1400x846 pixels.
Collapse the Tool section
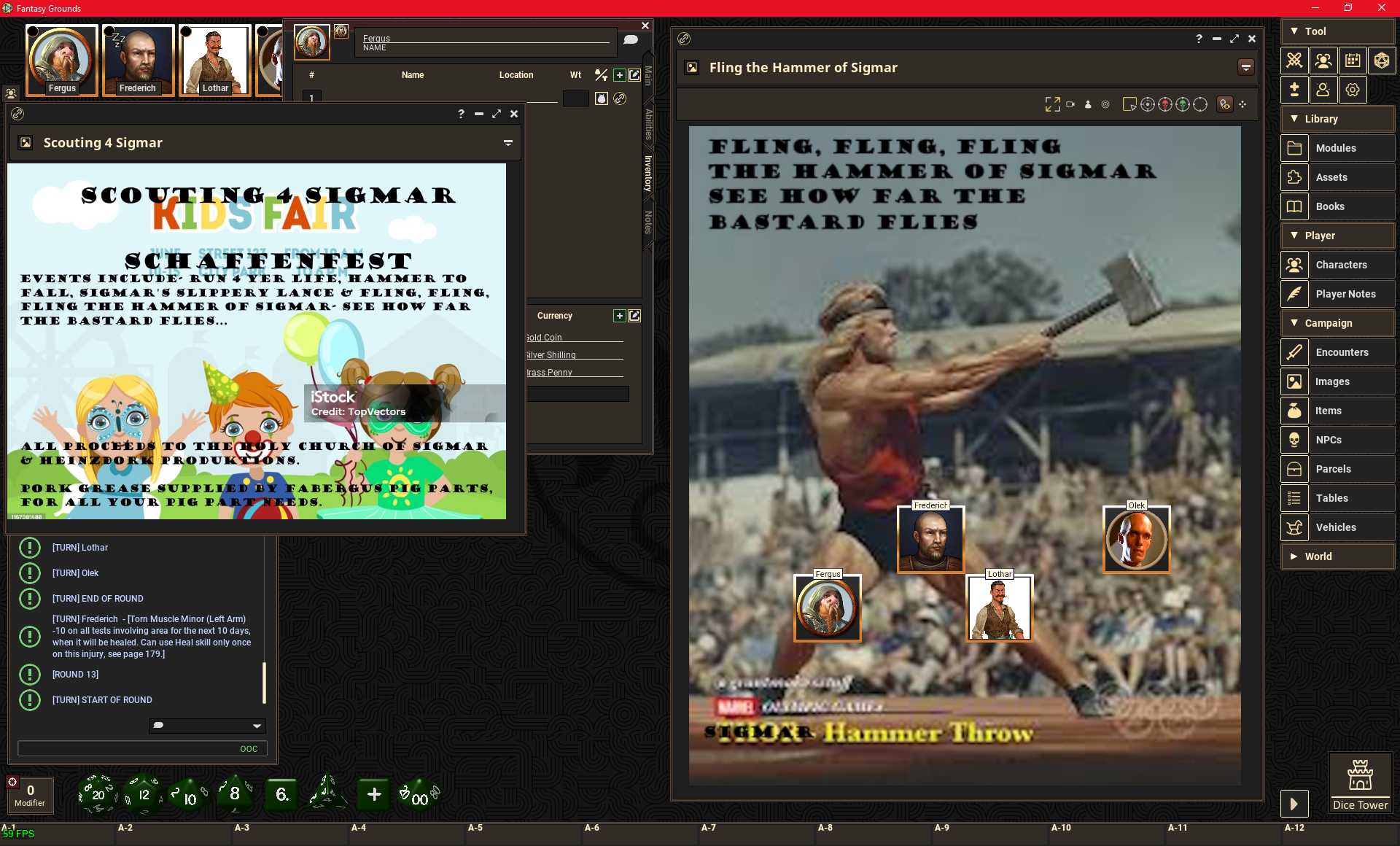coord(1337,31)
